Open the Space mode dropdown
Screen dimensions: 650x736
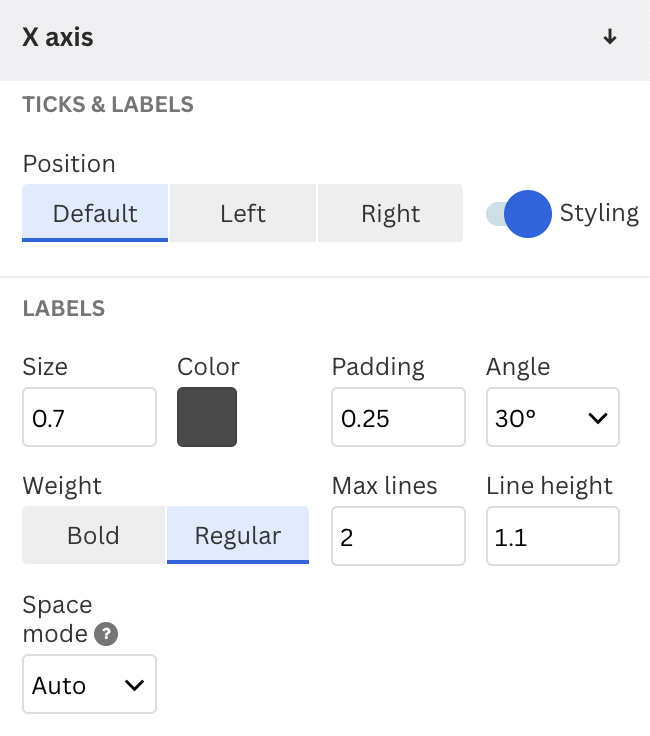89,685
